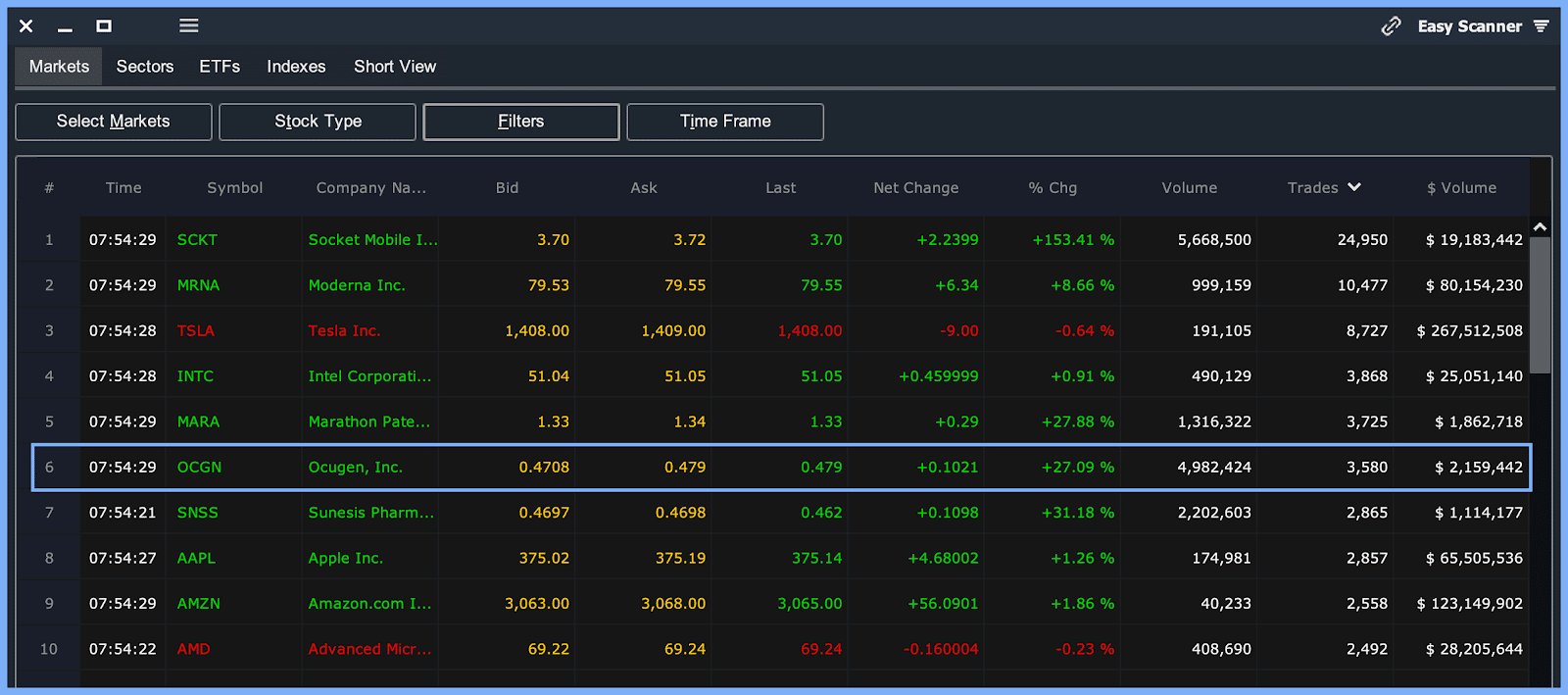Click the Trades sort arrow

click(x=1354, y=186)
